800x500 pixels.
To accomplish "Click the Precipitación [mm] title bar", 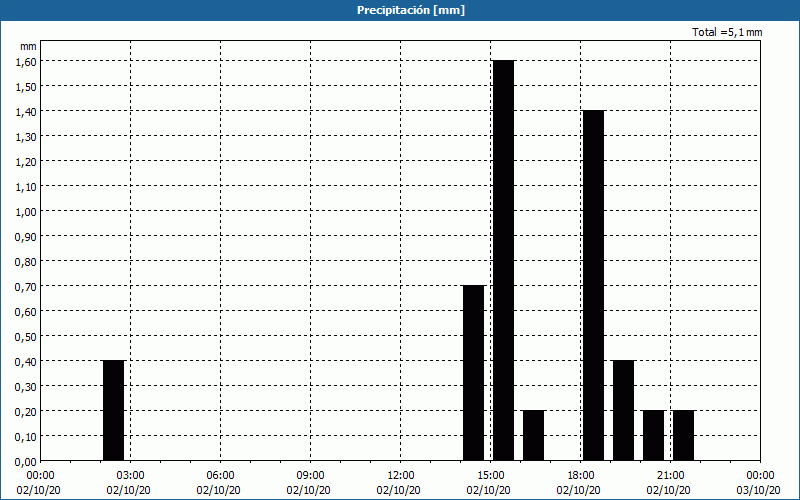I will click(x=400, y=10).
